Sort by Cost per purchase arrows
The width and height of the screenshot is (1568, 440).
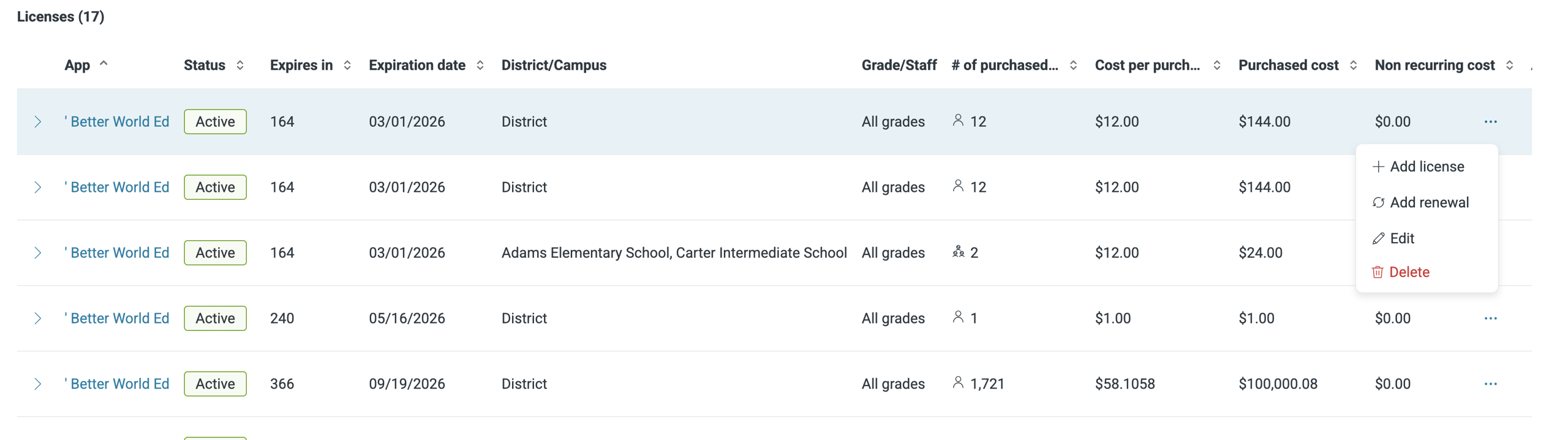tap(1216, 65)
